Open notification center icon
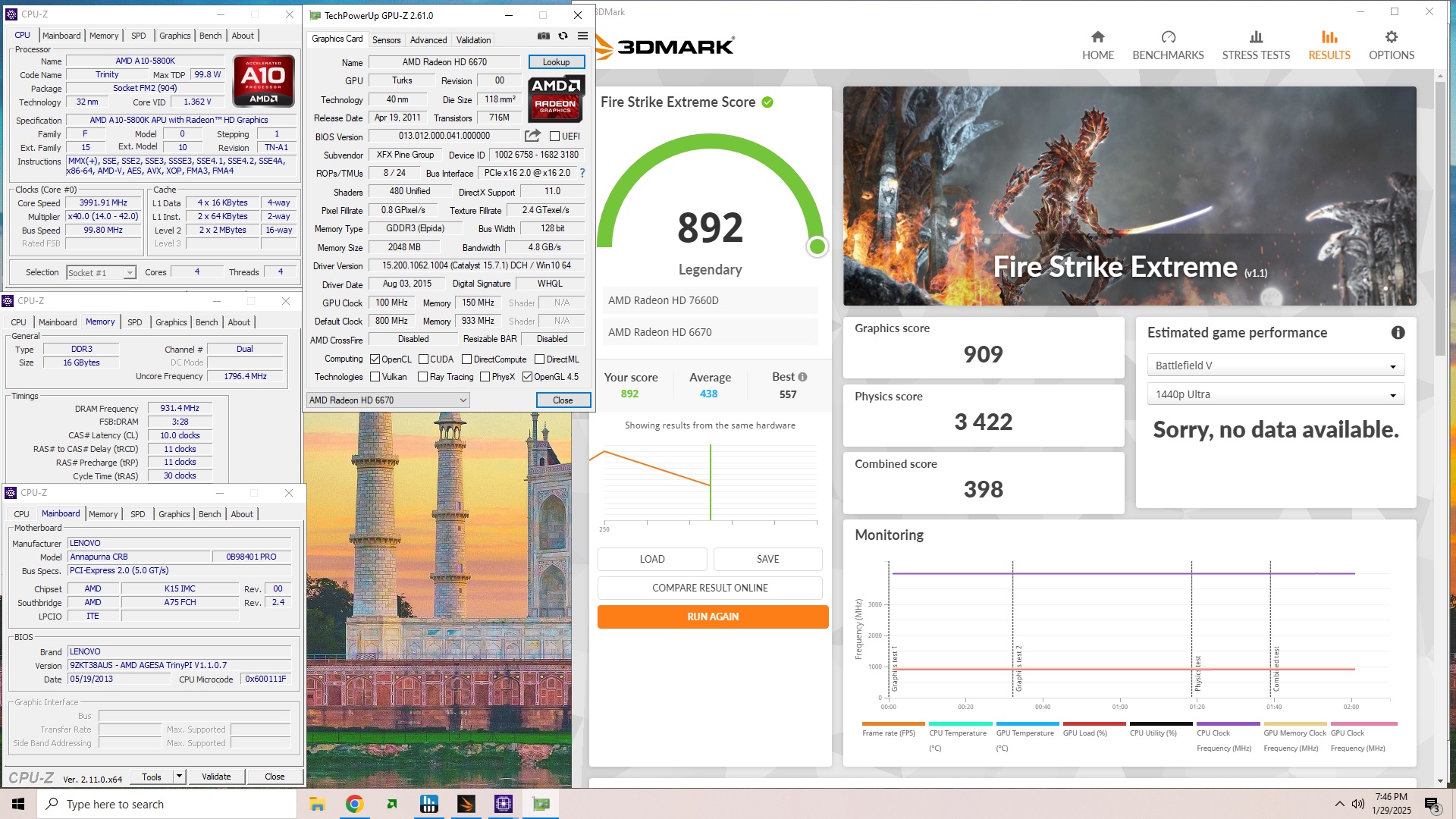 tap(1431, 804)
